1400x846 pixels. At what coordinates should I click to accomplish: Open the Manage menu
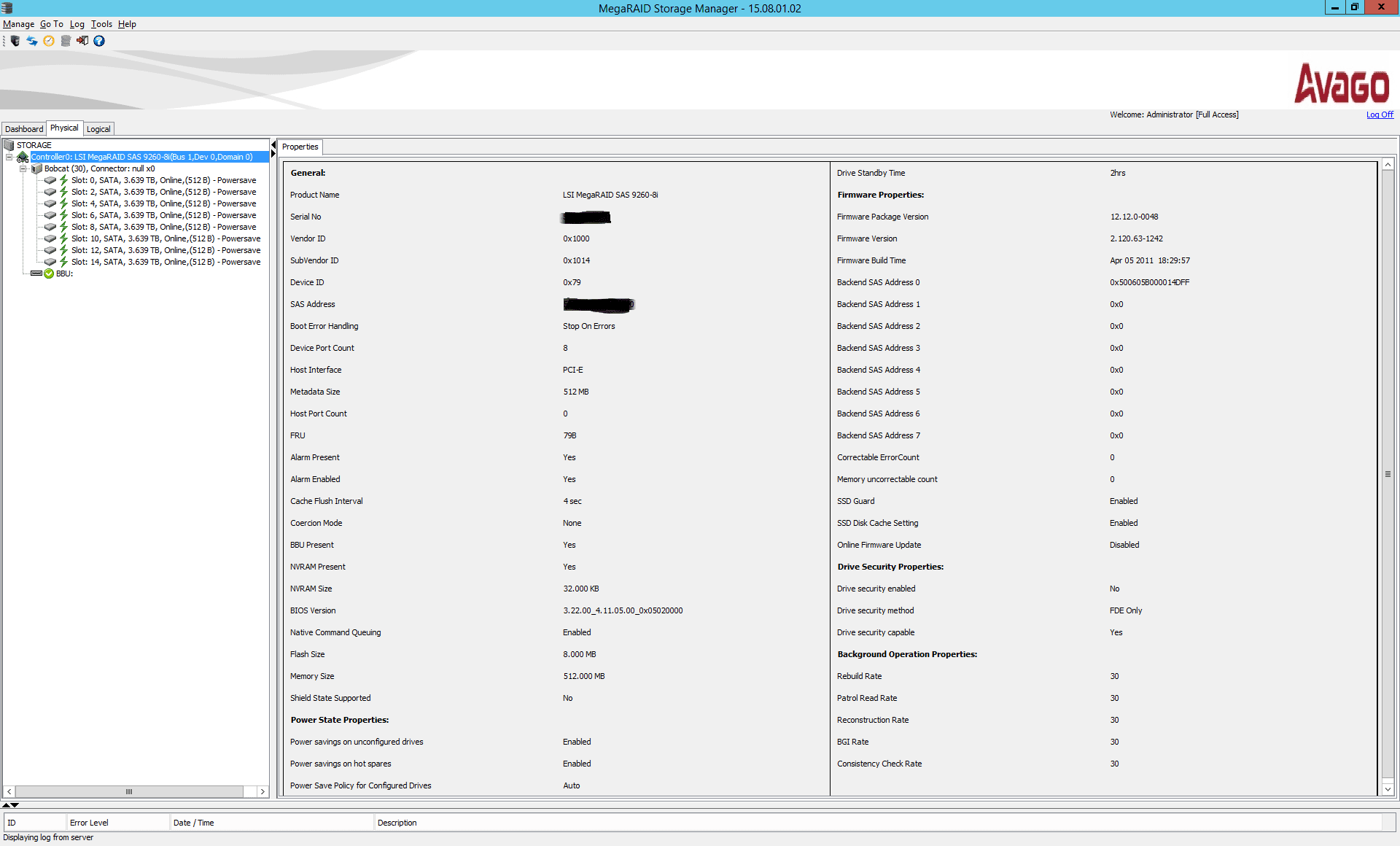pyautogui.click(x=18, y=24)
